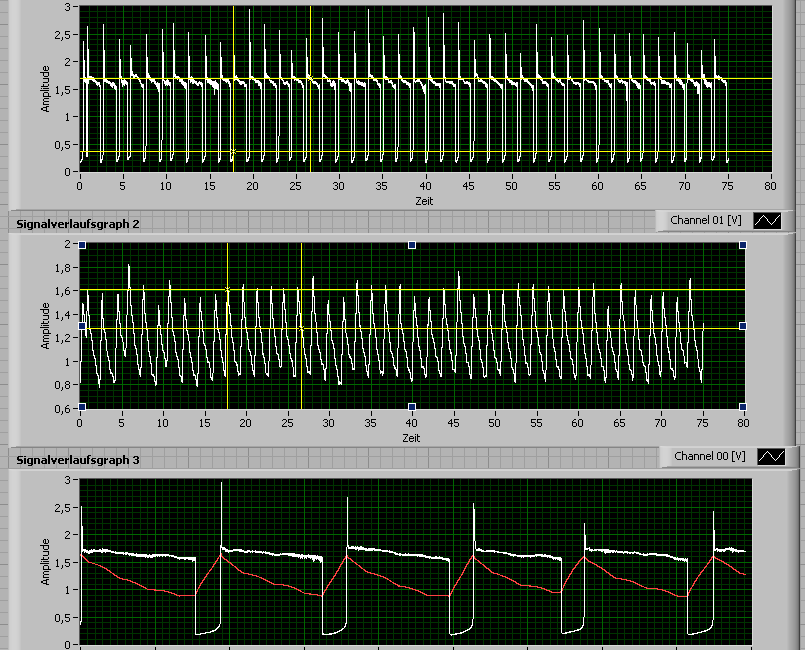Click the Channel 00 plot style icon

(x=771, y=456)
